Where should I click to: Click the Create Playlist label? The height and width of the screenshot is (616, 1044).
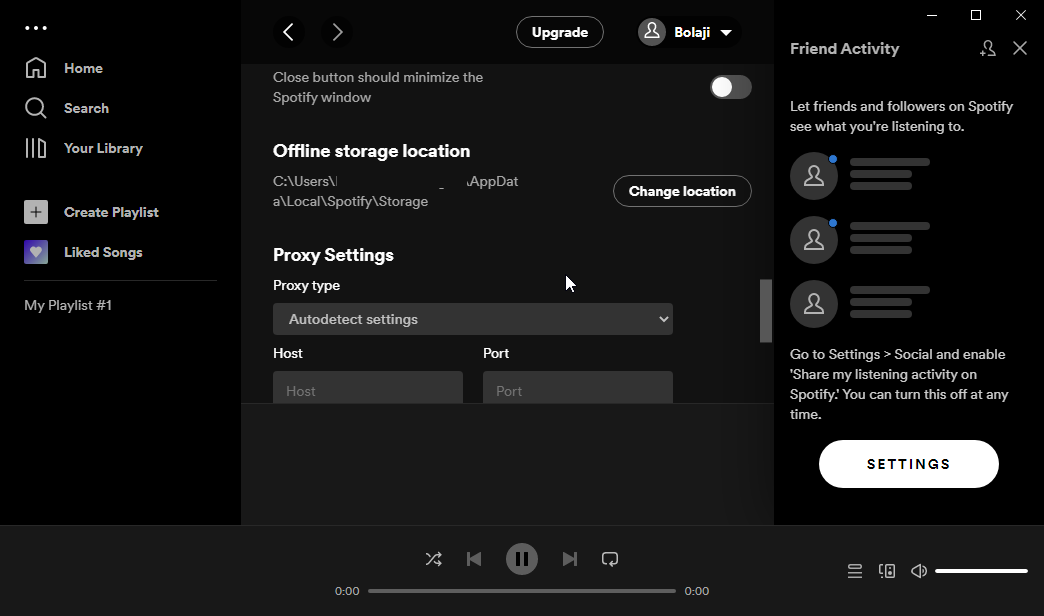click(x=111, y=212)
